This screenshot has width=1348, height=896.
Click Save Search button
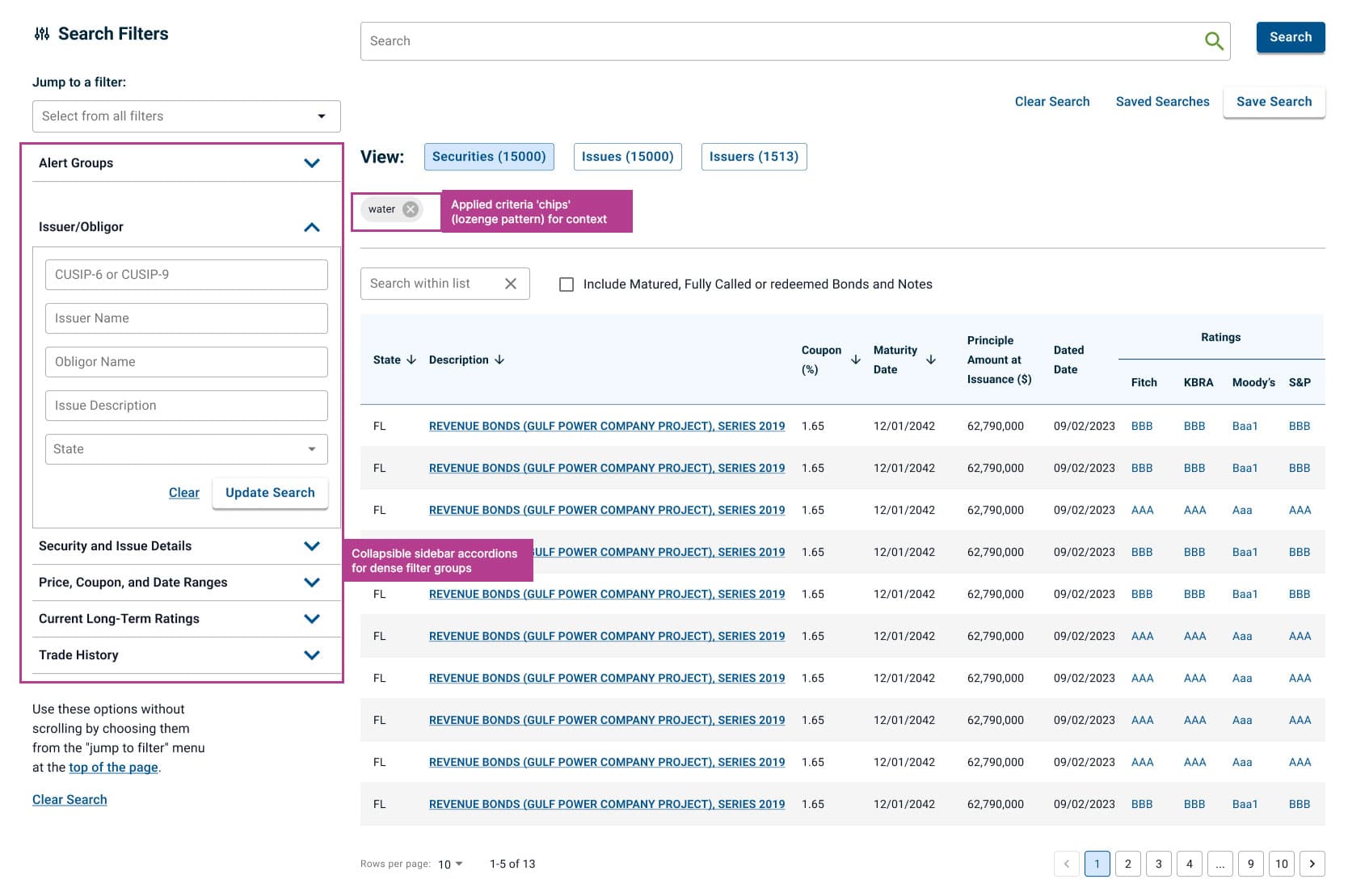point(1274,102)
